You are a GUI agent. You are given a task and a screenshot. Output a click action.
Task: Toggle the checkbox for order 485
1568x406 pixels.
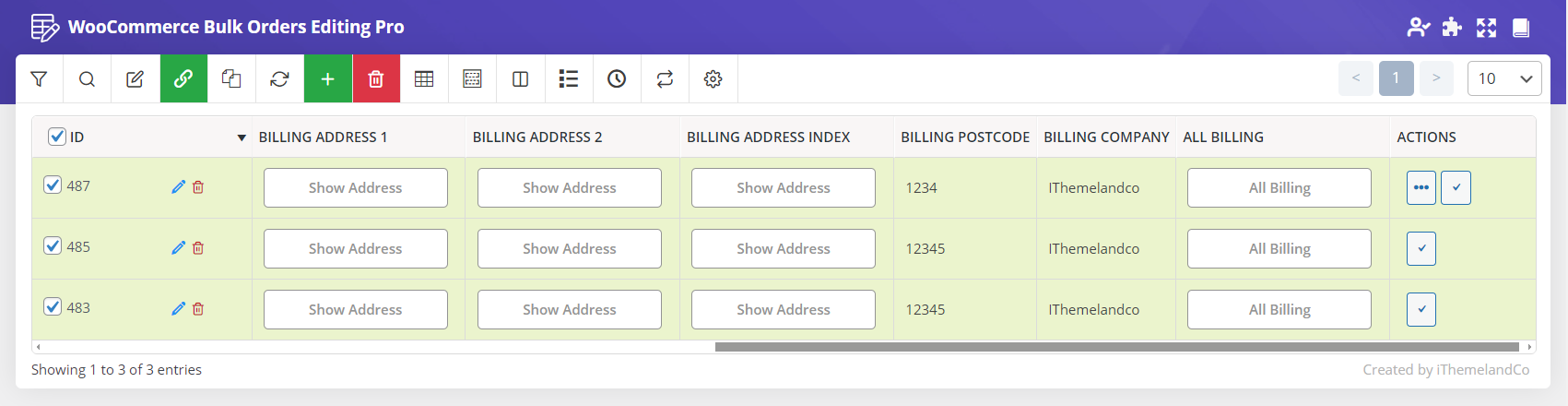[x=53, y=246]
